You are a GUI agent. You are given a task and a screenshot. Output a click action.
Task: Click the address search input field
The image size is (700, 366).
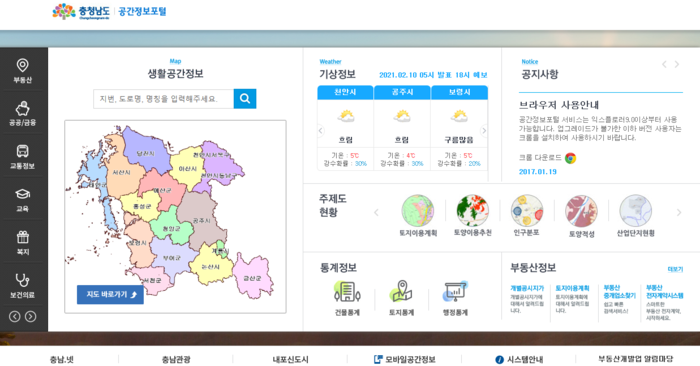click(163, 99)
